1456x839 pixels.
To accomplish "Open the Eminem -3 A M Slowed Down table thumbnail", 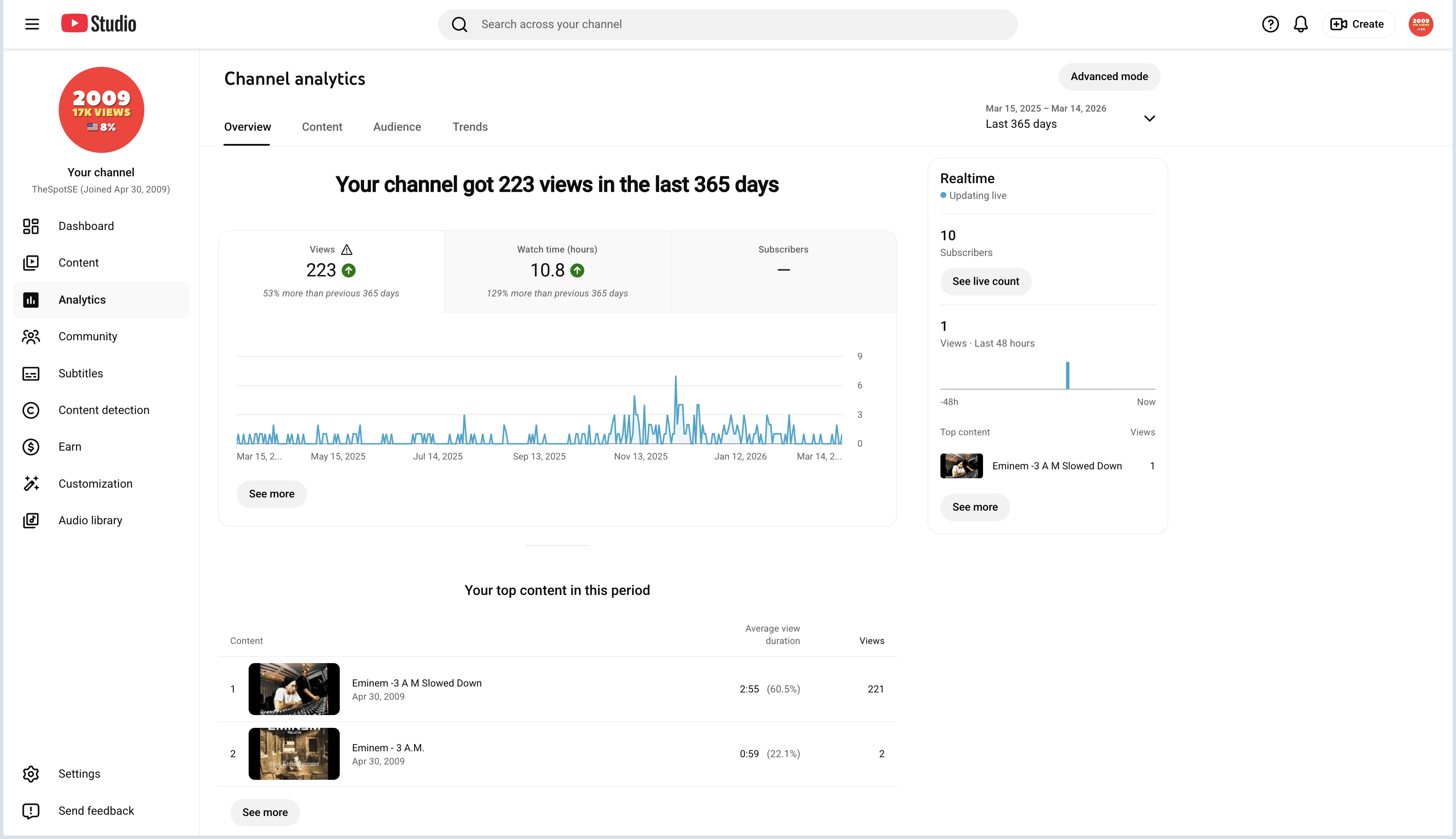I will click(x=294, y=689).
